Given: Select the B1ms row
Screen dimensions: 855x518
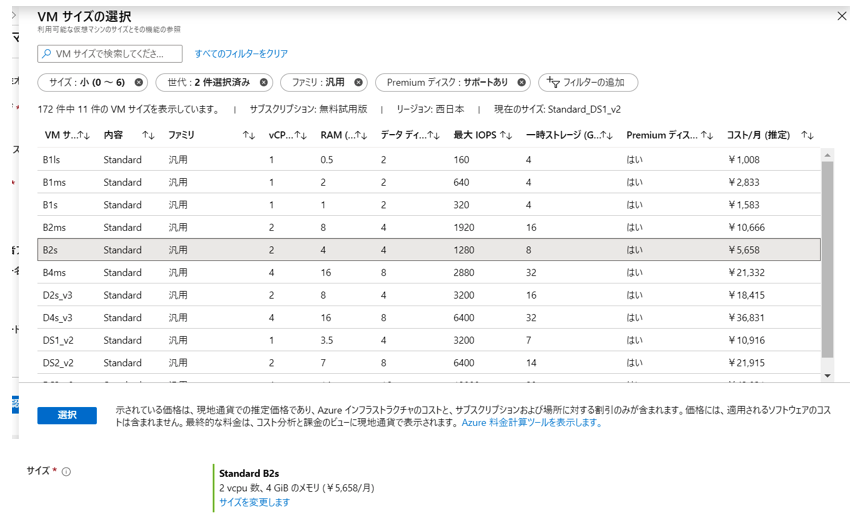Looking at the screenshot, I should coord(429,182).
